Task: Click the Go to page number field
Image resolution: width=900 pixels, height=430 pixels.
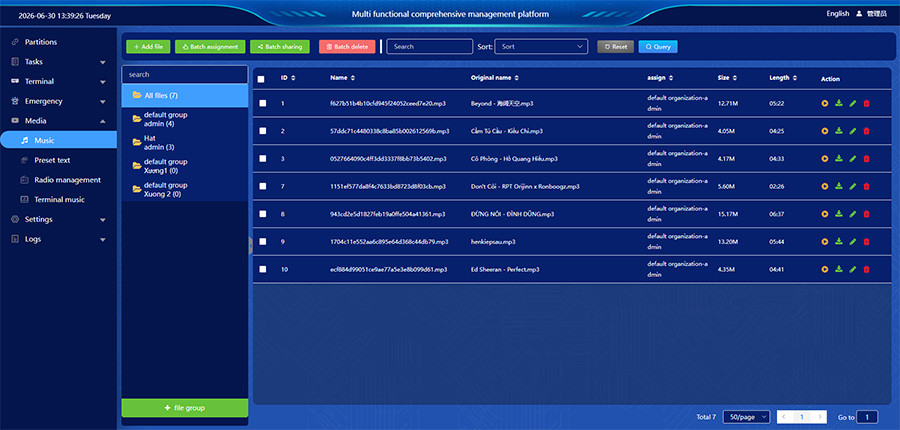Action: point(867,417)
